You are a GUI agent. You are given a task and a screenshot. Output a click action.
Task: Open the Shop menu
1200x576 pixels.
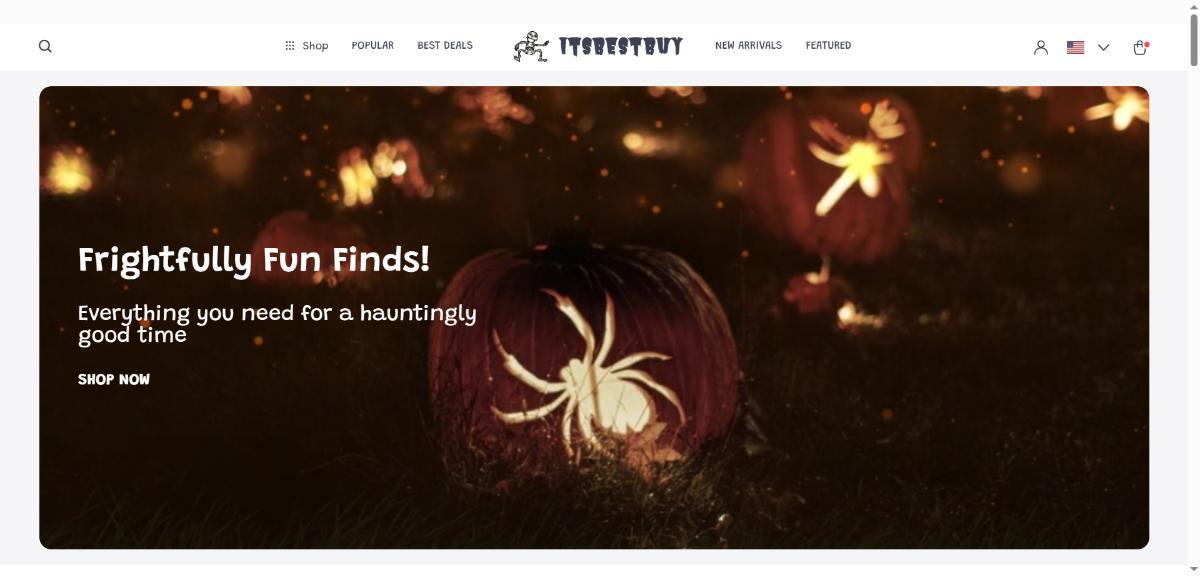coord(315,46)
